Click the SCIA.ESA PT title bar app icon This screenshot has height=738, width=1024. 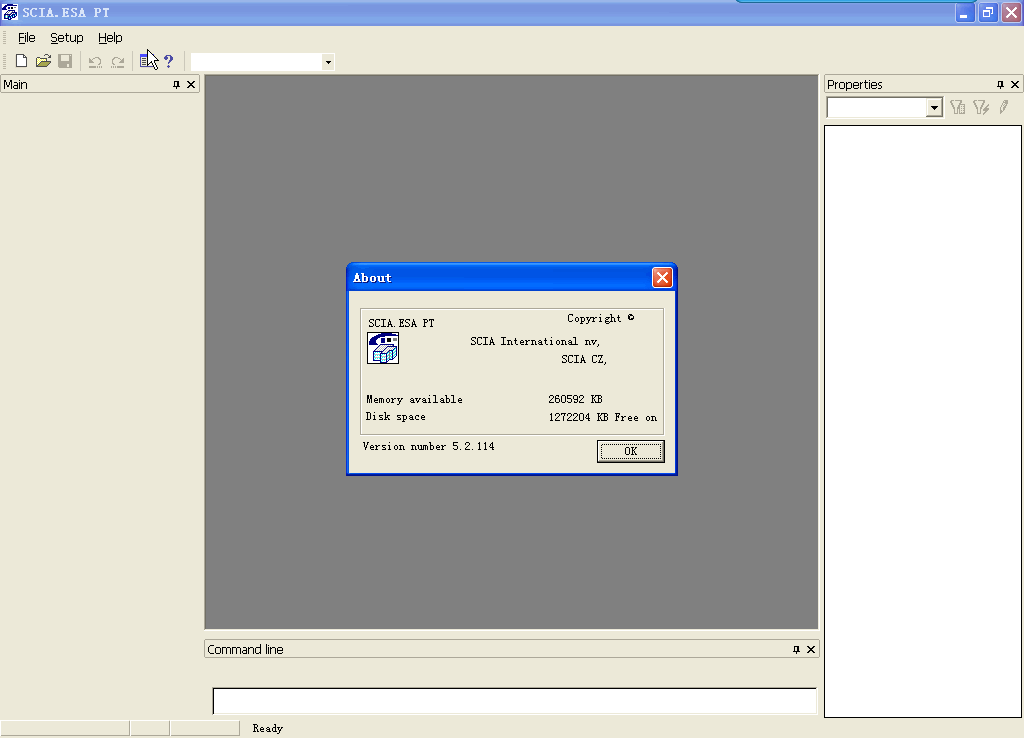pos(10,12)
